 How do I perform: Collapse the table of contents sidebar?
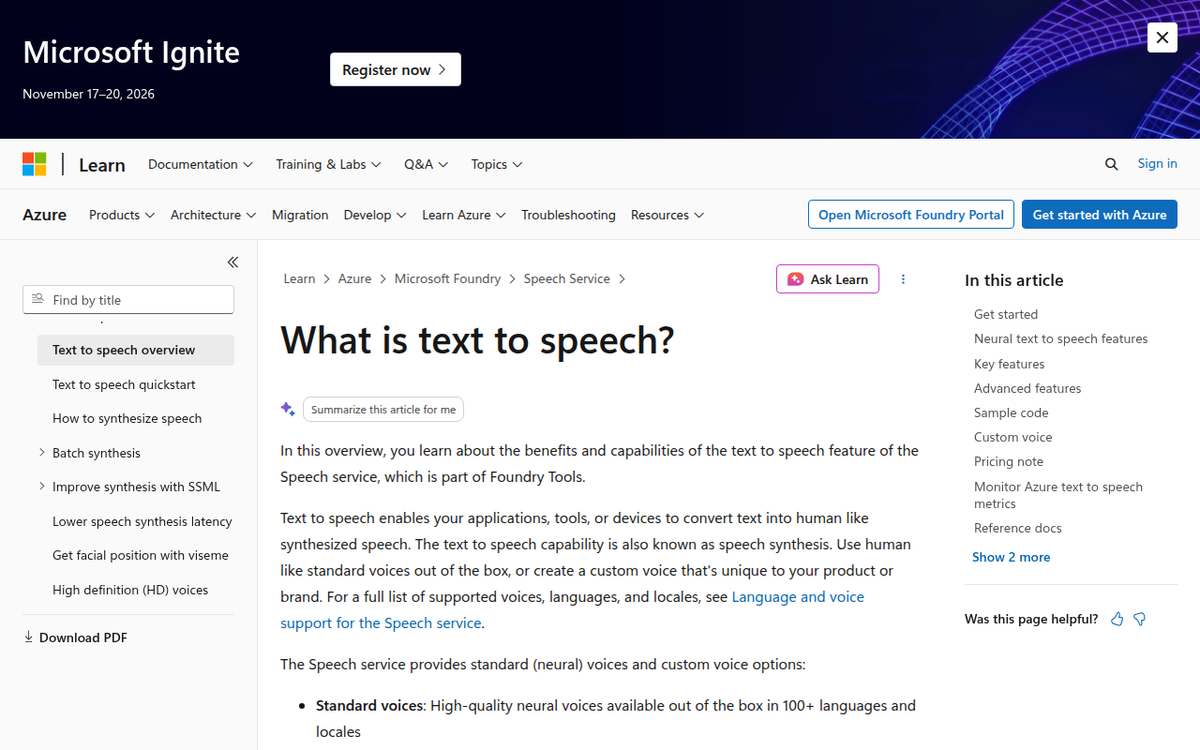point(232,262)
